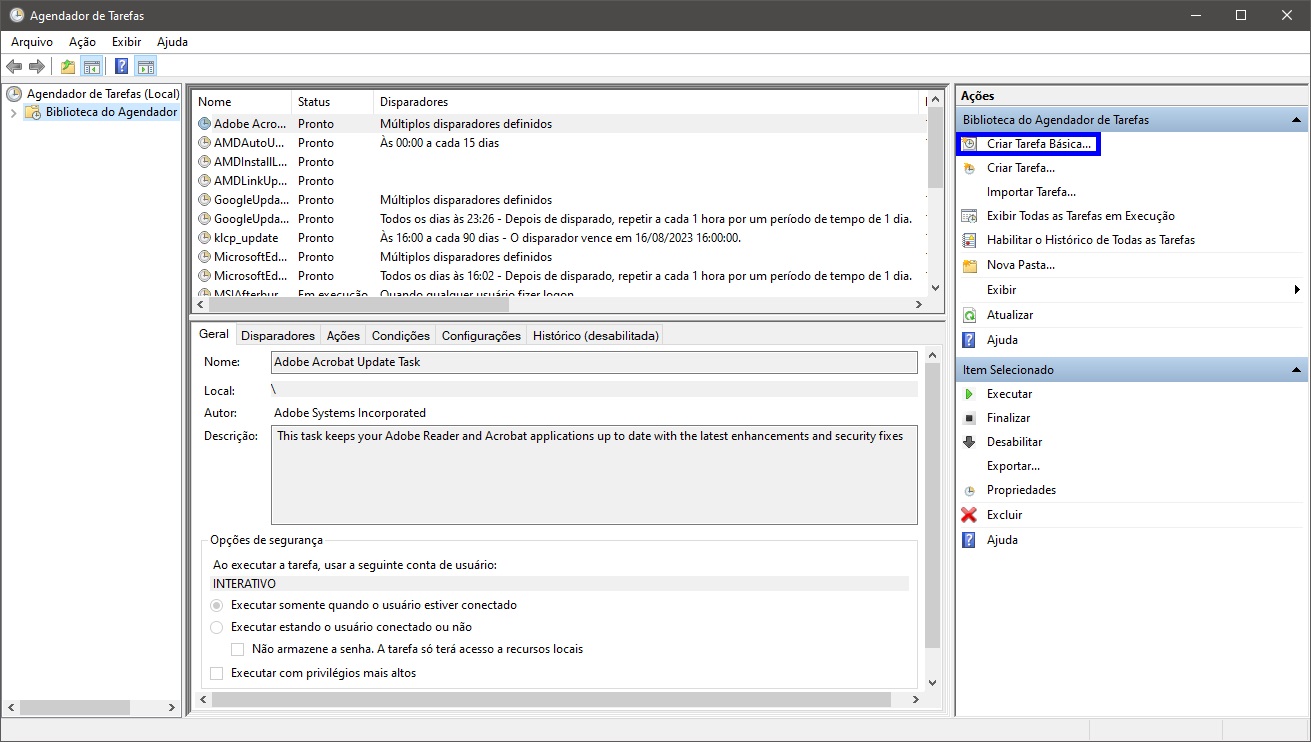Click the back arrow toolbar icon
Viewport: 1311px width, 742px height.
point(14,67)
